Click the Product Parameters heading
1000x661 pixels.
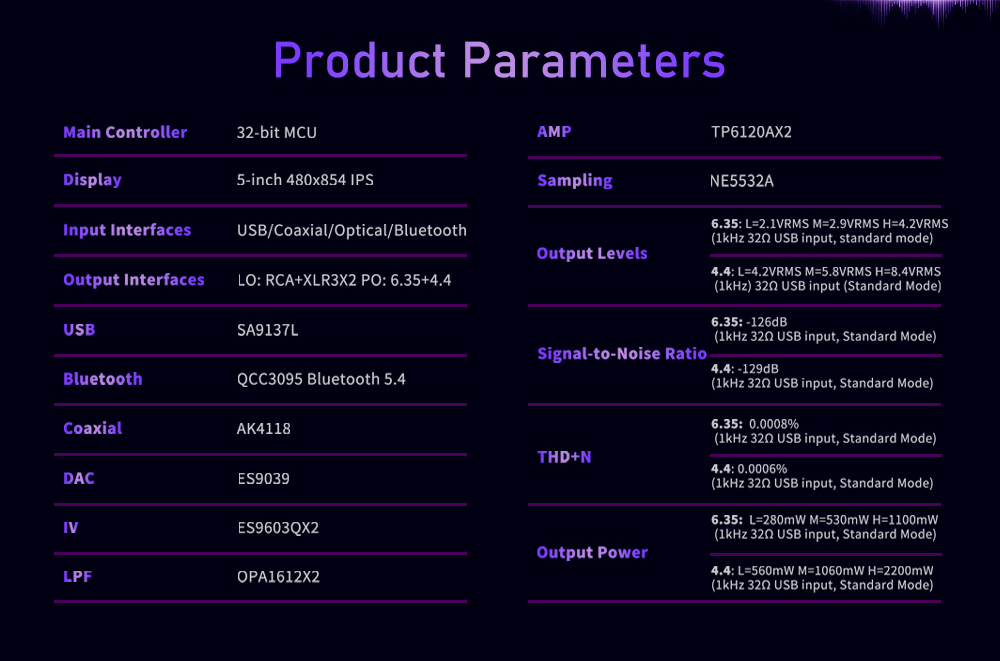[x=499, y=61]
